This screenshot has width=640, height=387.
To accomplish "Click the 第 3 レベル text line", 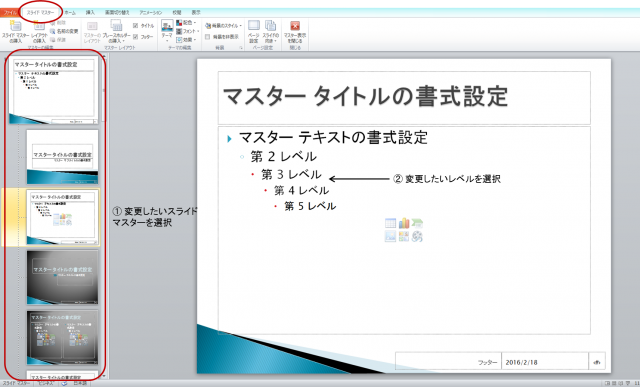I will pos(291,174).
